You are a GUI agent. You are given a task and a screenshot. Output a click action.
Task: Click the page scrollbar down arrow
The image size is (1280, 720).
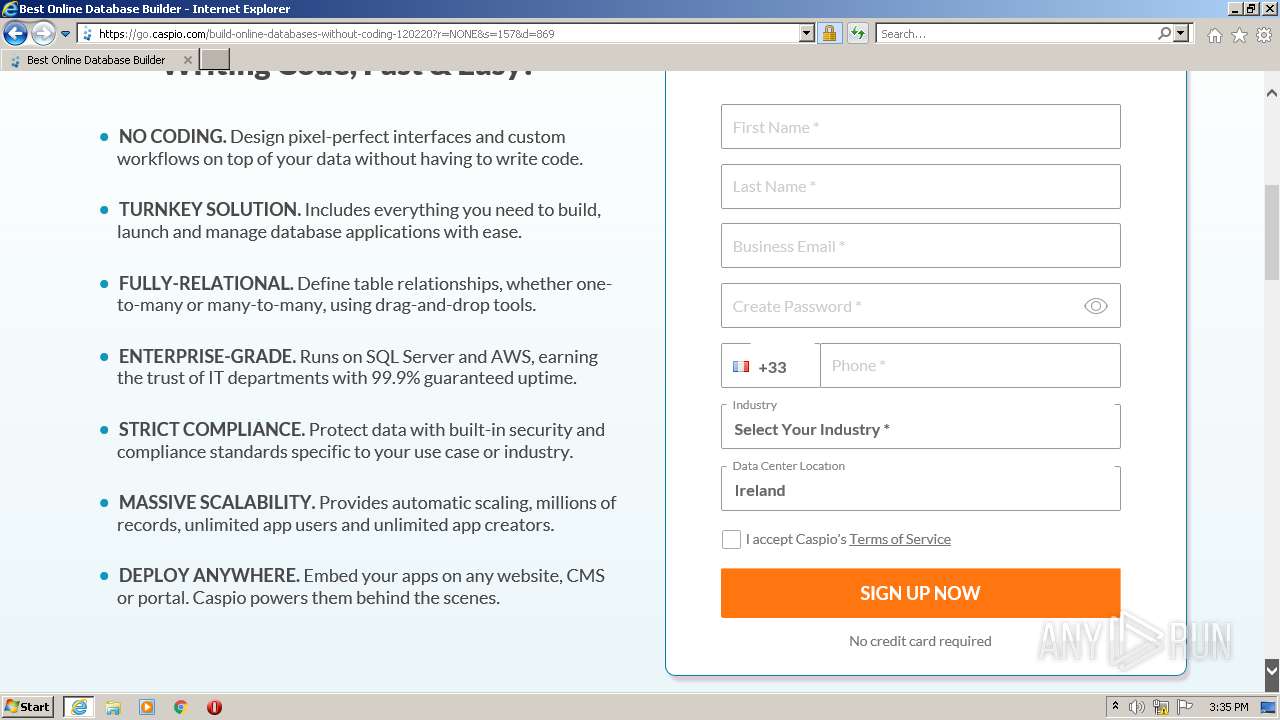pos(1272,670)
